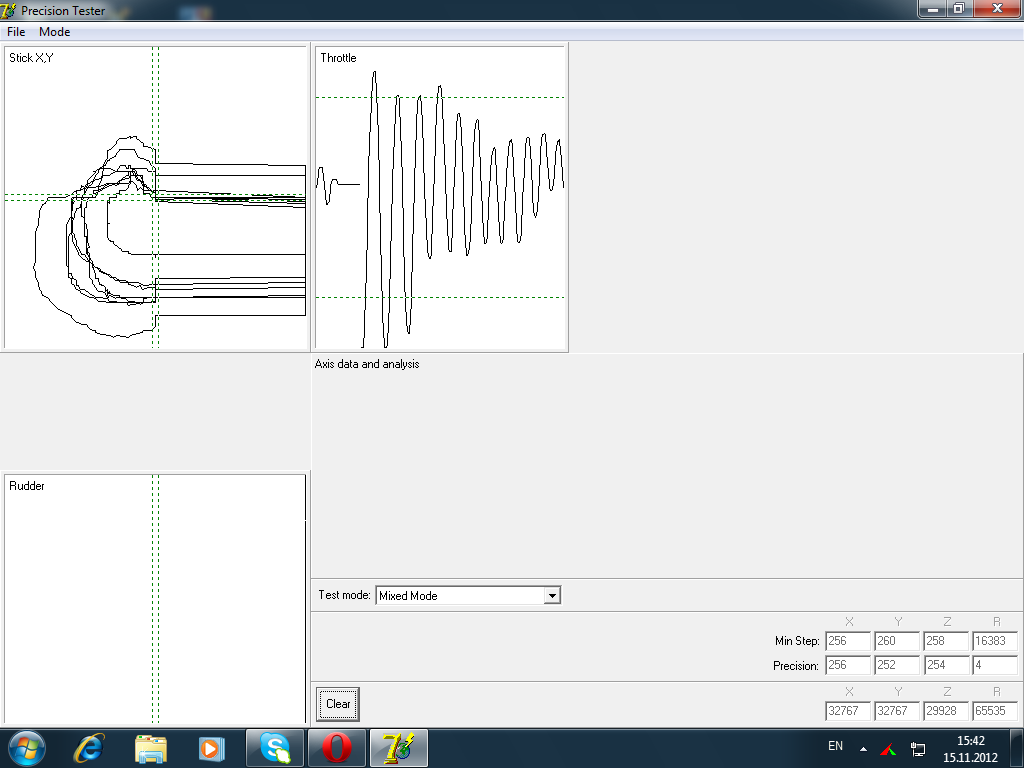Click the Axis data and analysis label

click(x=367, y=364)
